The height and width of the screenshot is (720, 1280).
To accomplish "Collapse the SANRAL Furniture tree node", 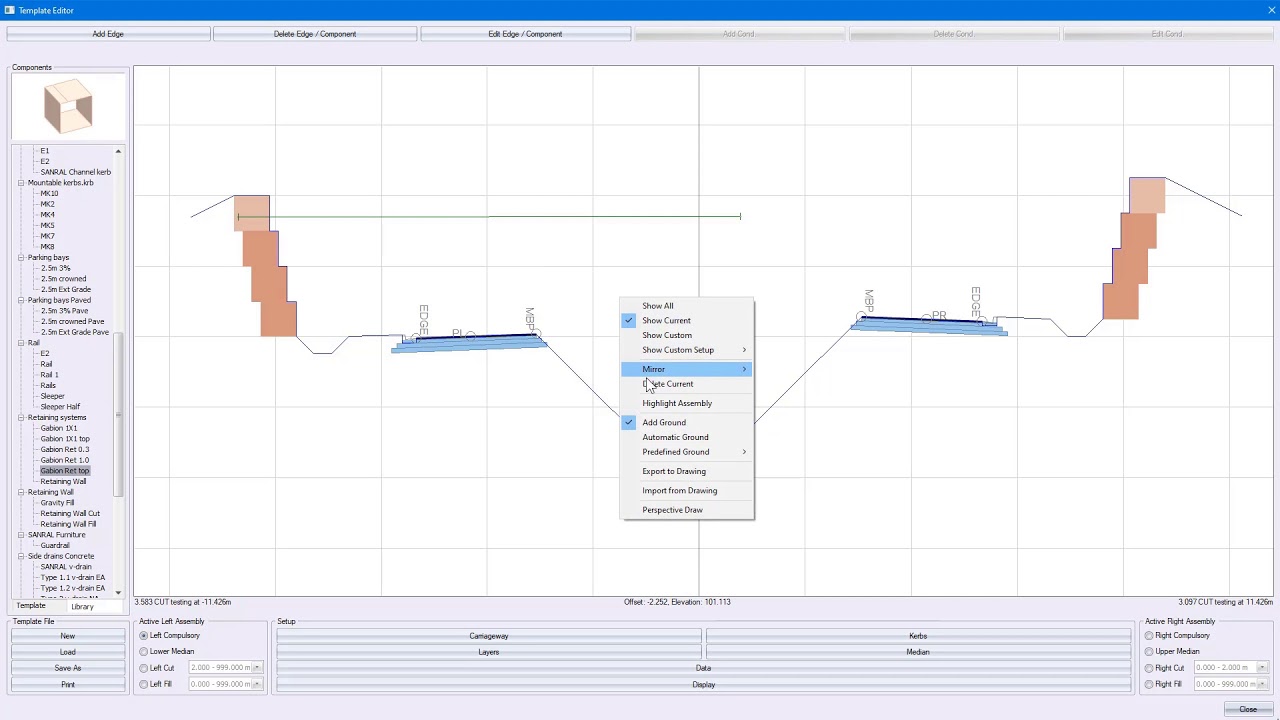I will pyautogui.click(x=21, y=535).
